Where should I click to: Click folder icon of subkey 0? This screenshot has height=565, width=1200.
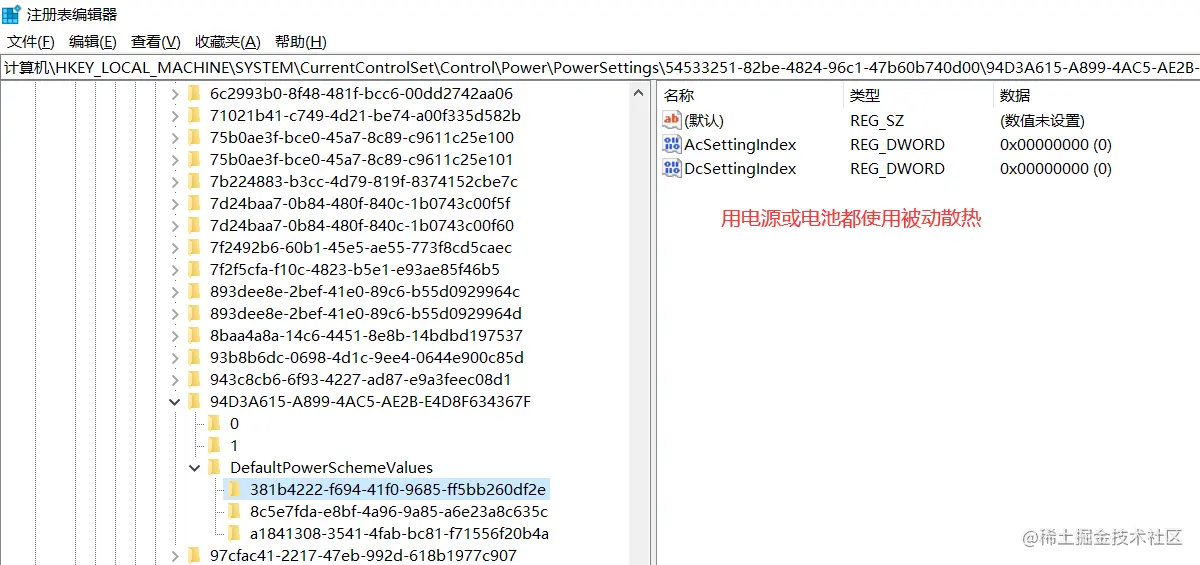point(214,423)
